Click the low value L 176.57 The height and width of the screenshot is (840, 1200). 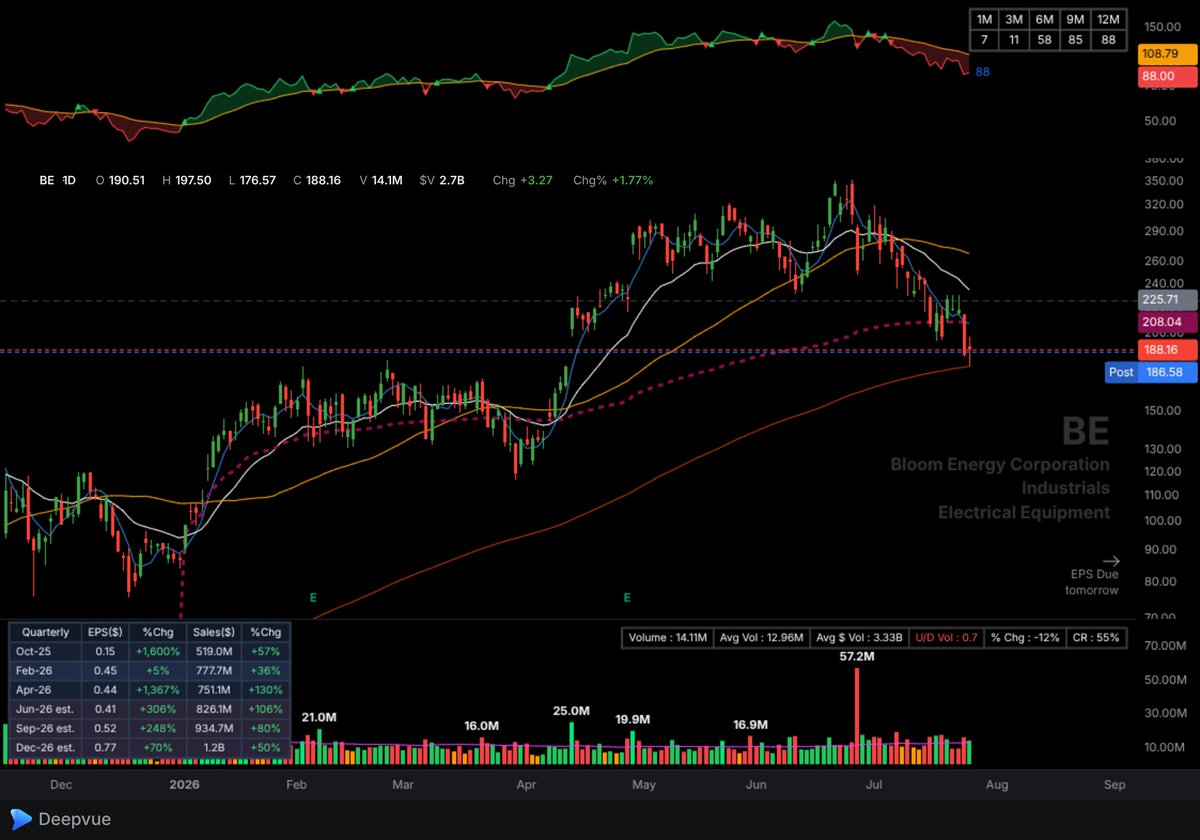tap(253, 180)
